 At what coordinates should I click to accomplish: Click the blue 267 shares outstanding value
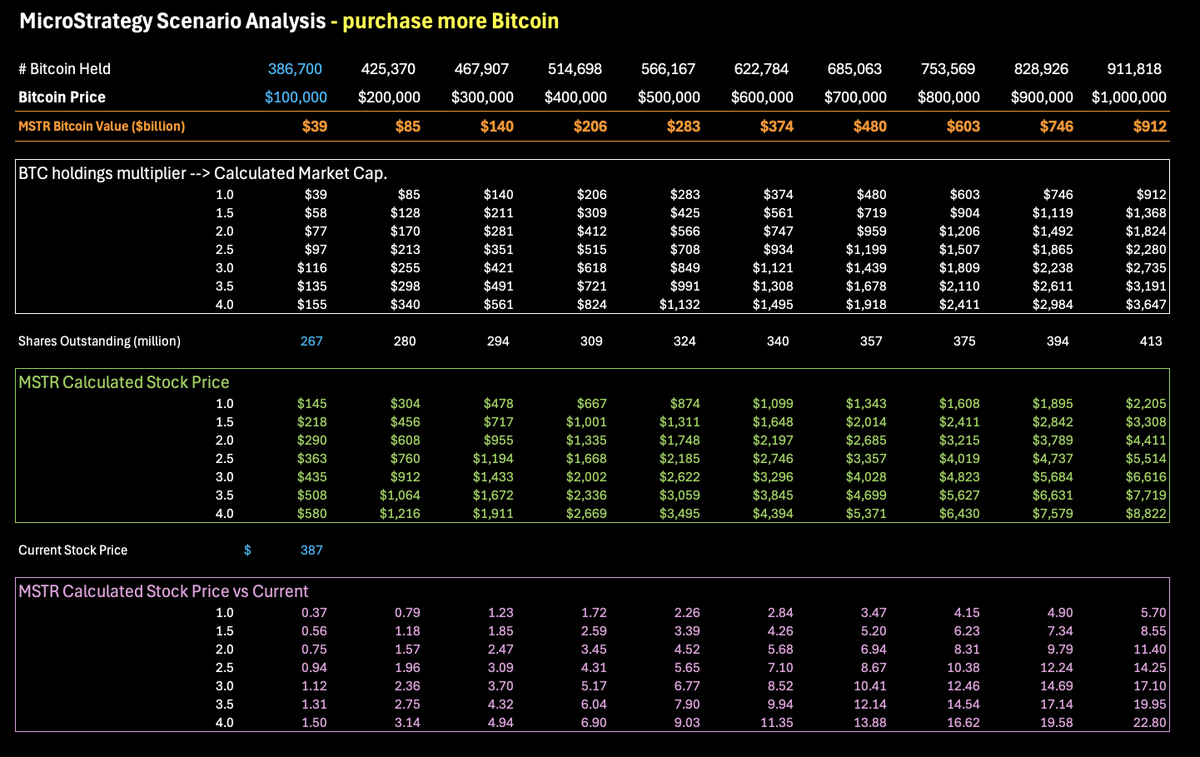313,341
